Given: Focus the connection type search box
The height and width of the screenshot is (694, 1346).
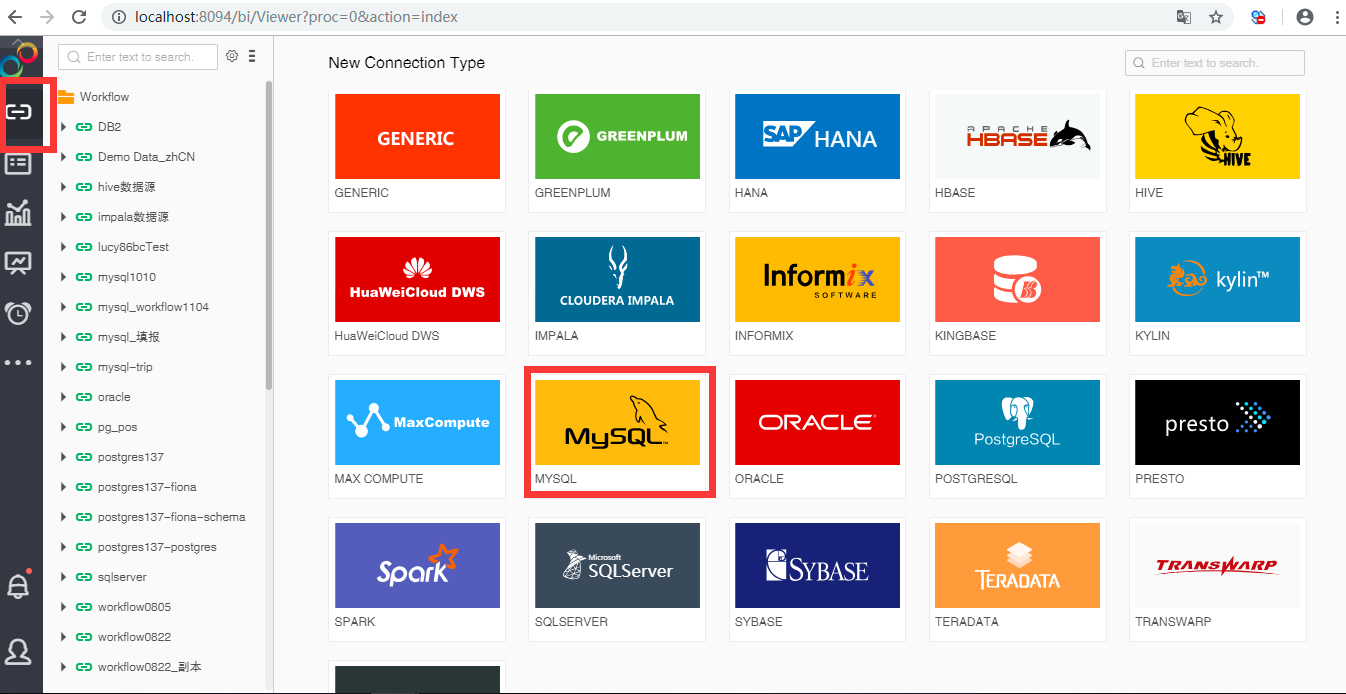Looking at the screenshot, I should (1215, 63).
